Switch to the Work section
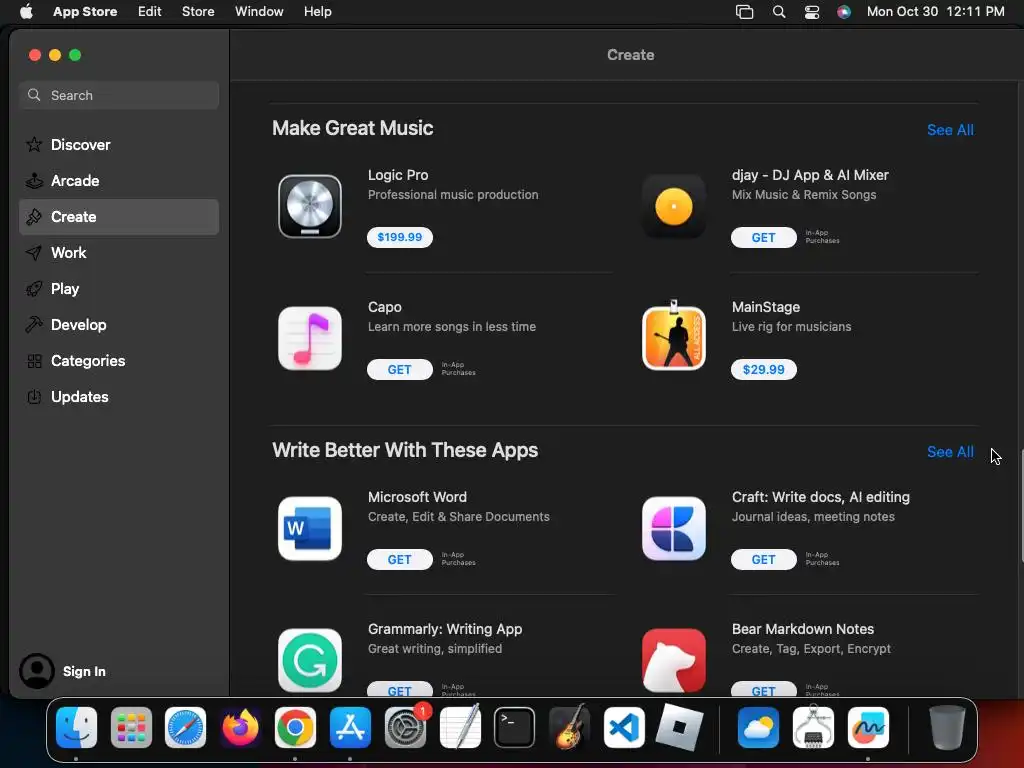1024x768 pixels. coord(119,253)
